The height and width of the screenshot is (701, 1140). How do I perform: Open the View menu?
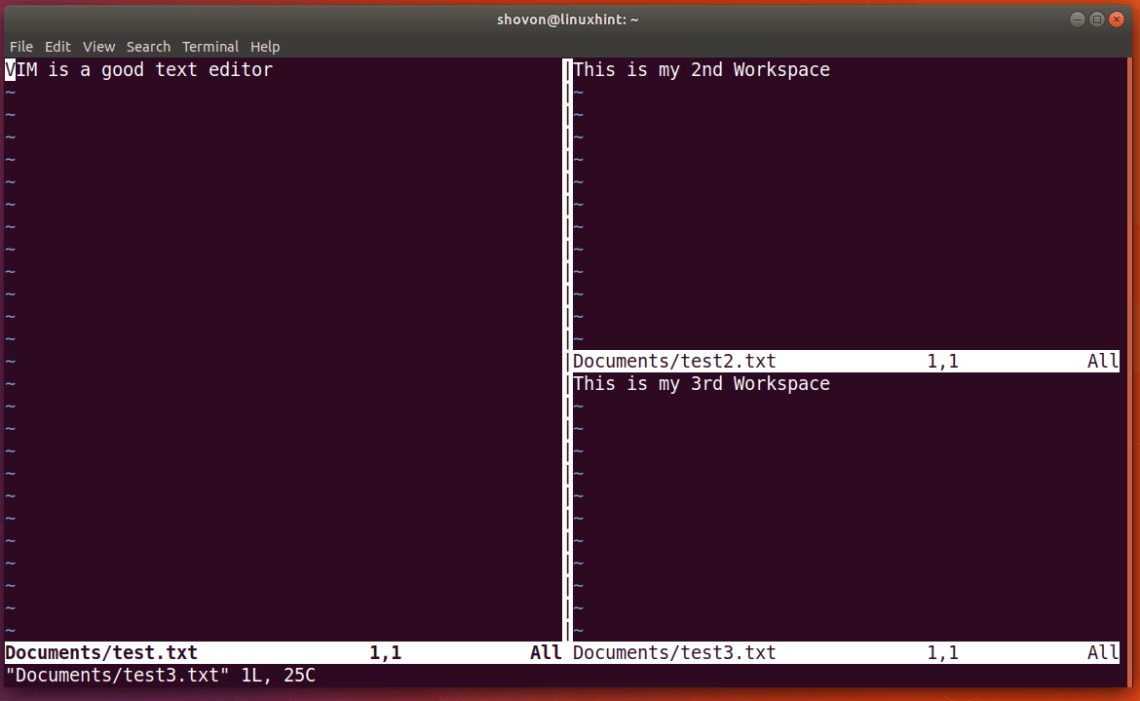97,46
